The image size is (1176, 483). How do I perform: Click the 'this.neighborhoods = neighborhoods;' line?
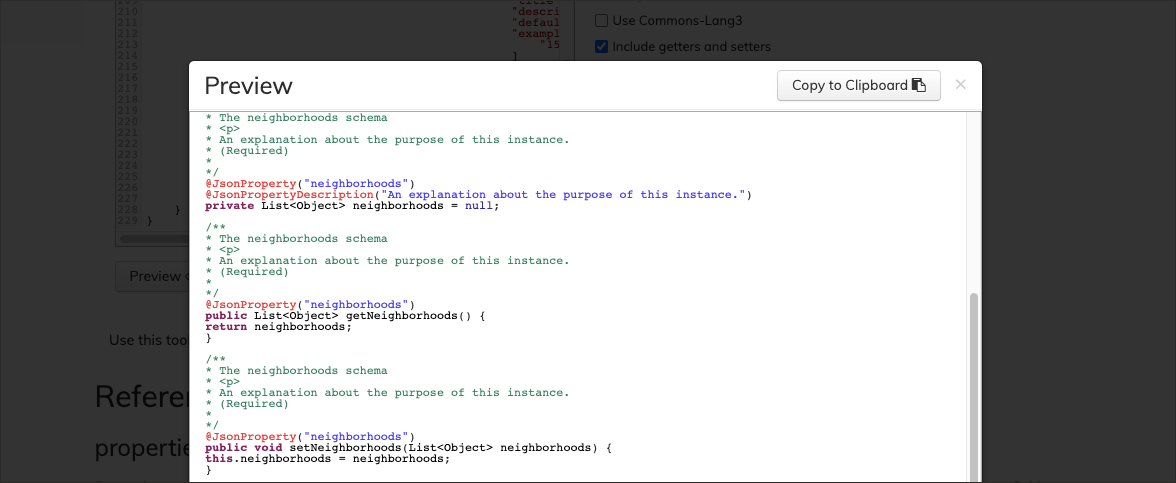click(x=328, y=459)
